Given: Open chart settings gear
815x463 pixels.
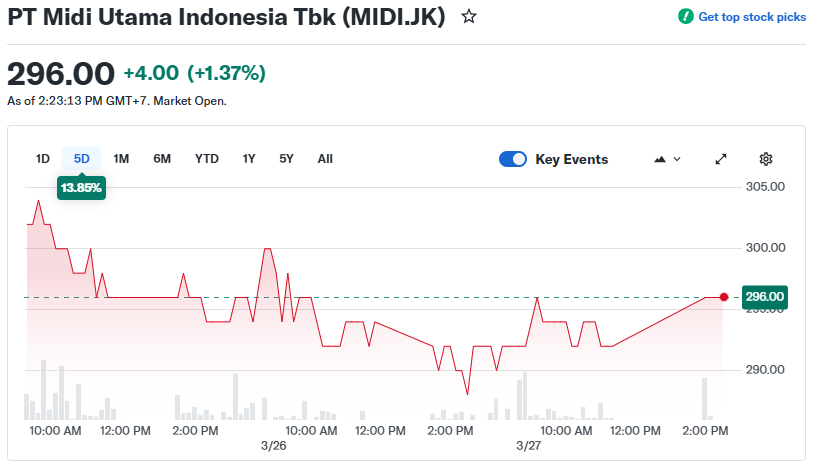Looking at the screenshot, I should [x=766, y=159].
